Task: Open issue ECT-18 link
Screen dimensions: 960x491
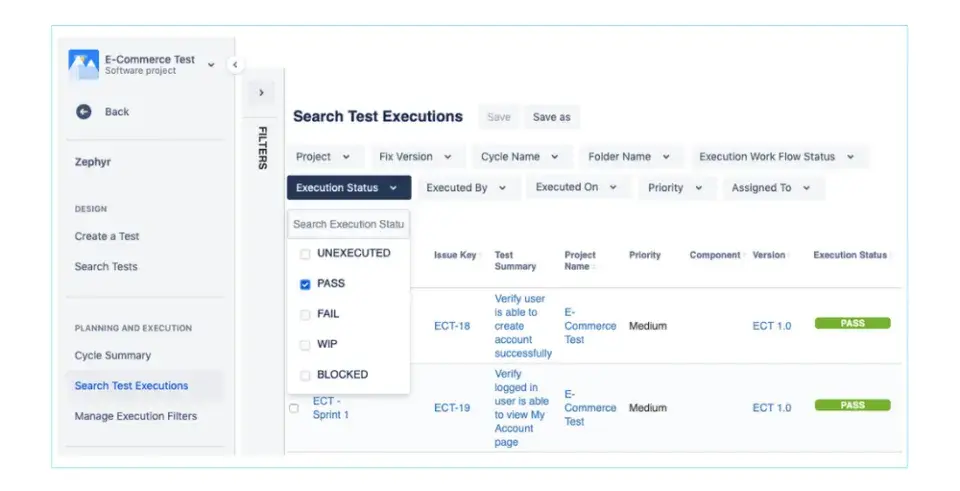Action: point(452,326)
